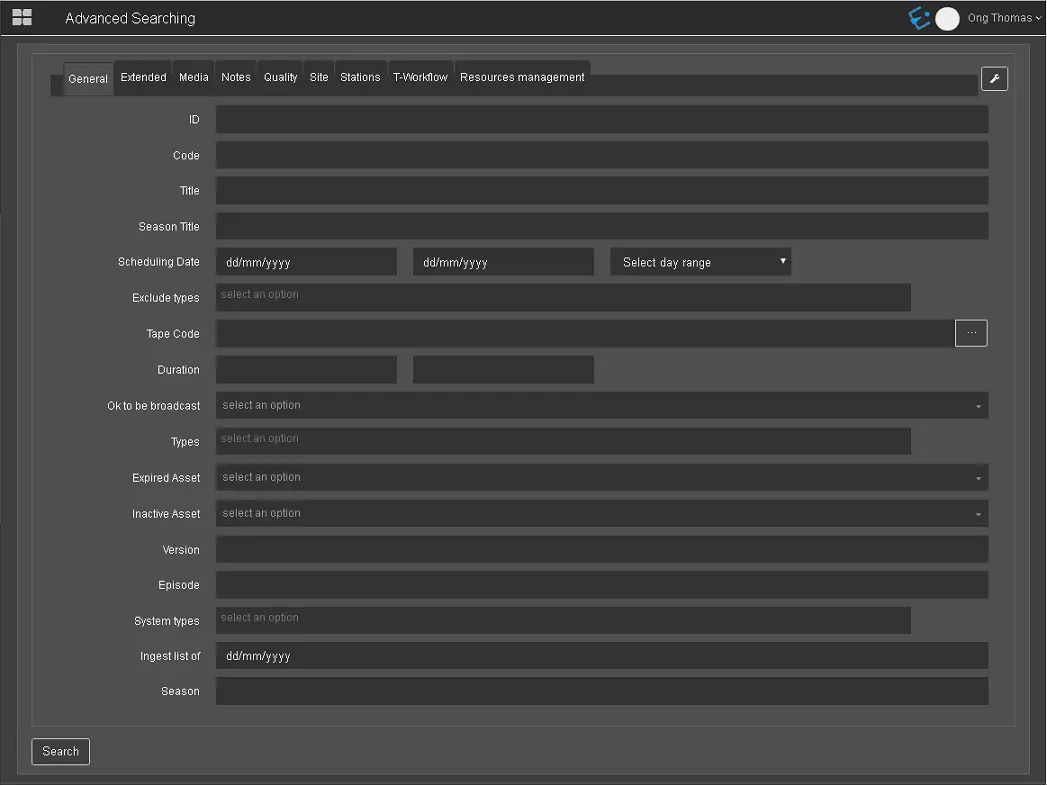Open the Select day range dropdown
Image resolution: width=1047 pixels, height=786 pixels.
[x=700, y=262]
